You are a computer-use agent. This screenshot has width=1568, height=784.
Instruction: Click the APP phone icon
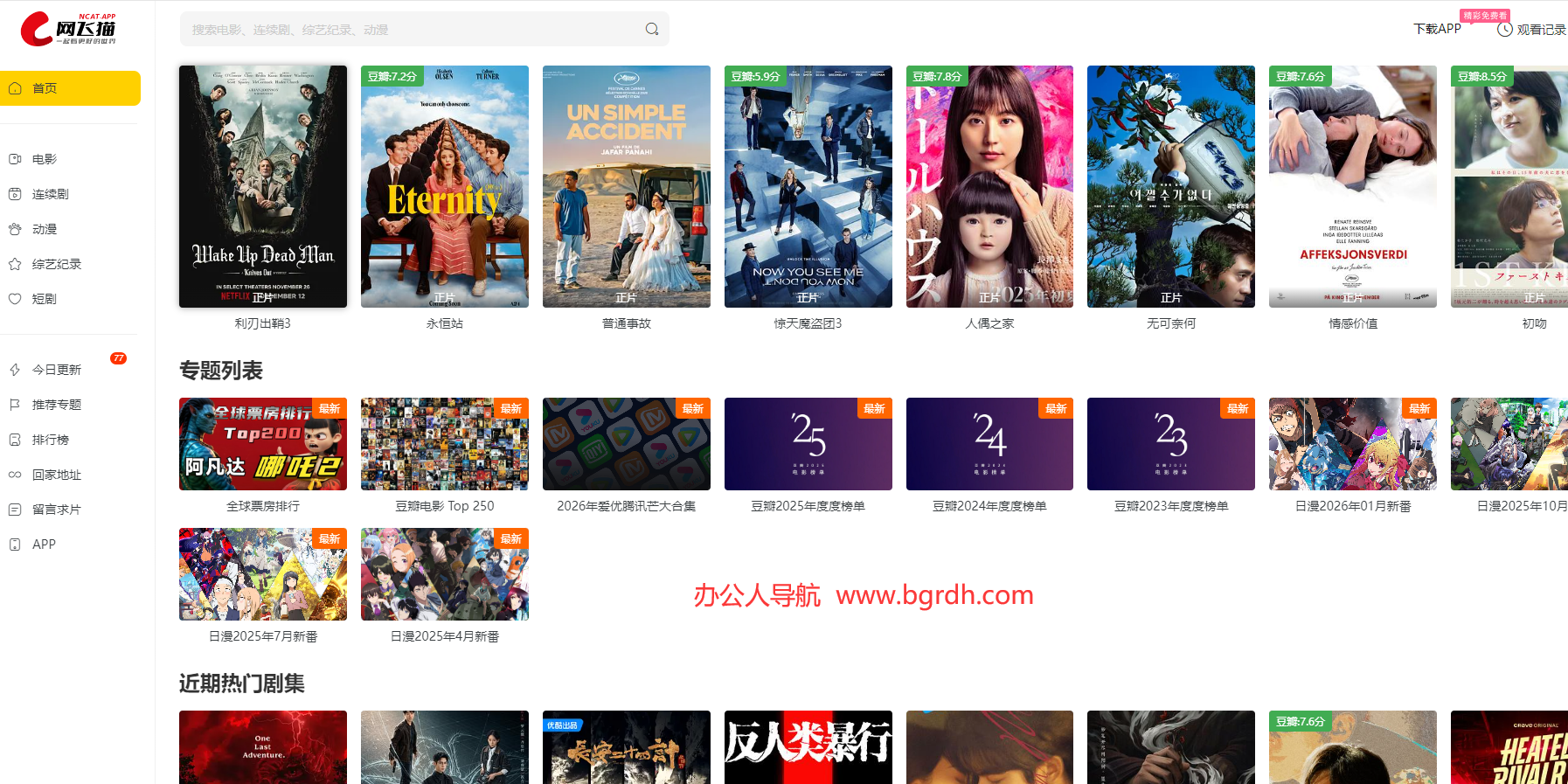click(x=15, y=545)
